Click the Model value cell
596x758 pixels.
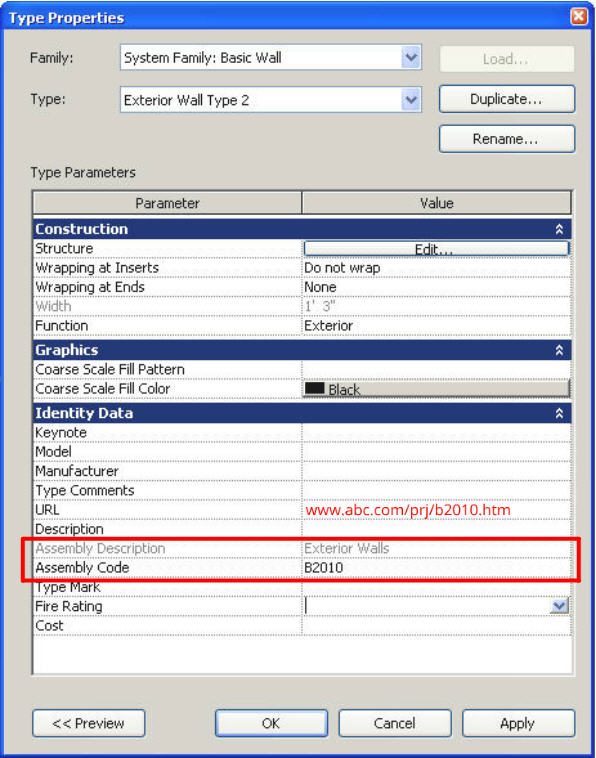436,452
